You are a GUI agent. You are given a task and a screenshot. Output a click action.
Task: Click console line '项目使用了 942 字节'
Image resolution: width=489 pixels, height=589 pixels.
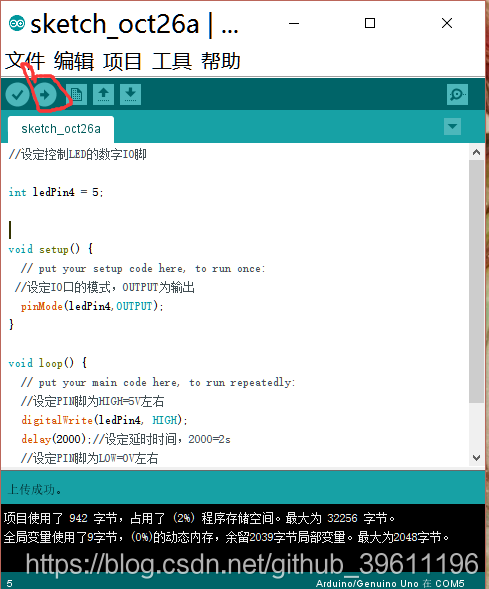coord(199,518)
